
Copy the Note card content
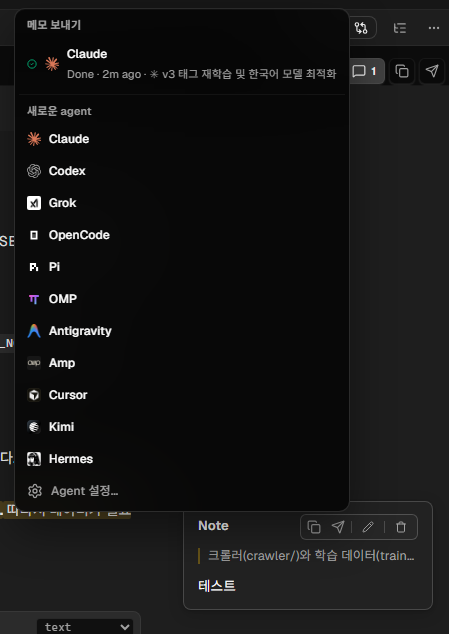[314, 527]
